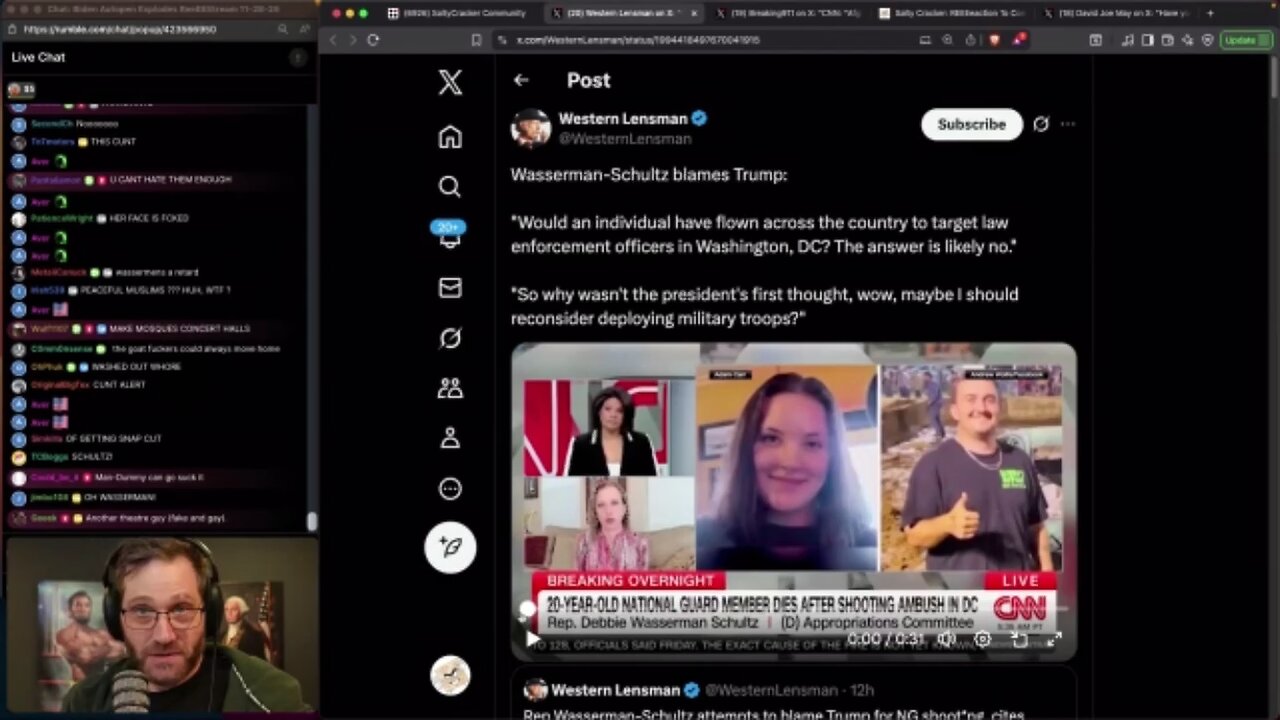Open post three-dot options menu

[1068, 124]
